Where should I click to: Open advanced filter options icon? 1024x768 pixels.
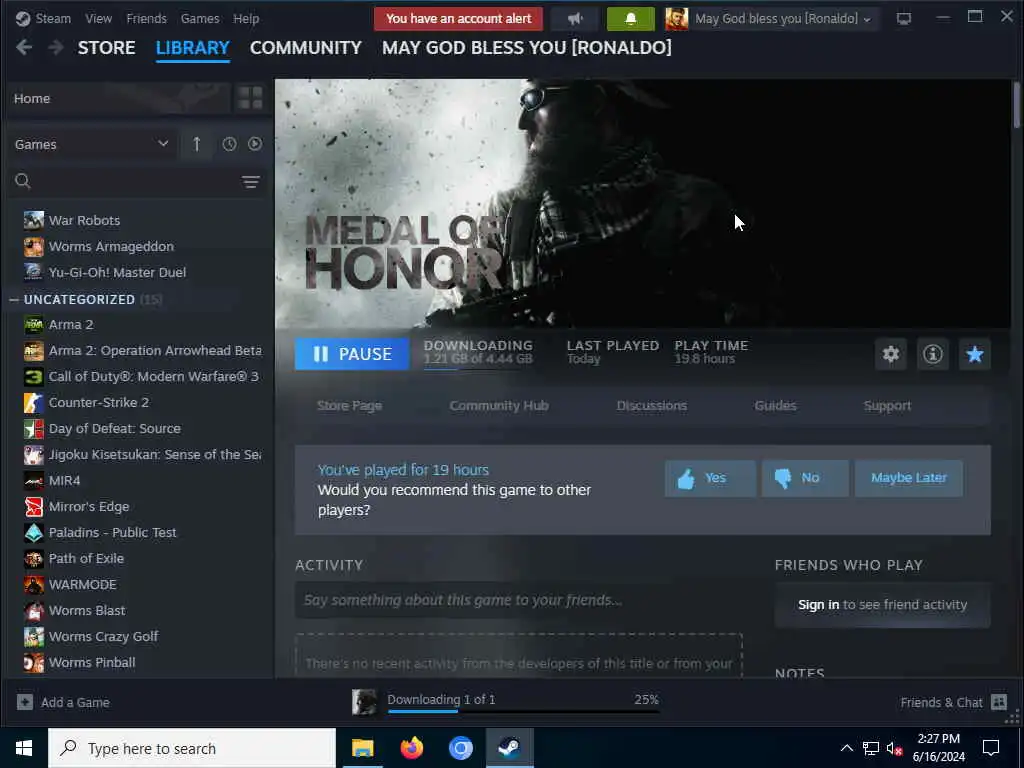tap(251, 182)
